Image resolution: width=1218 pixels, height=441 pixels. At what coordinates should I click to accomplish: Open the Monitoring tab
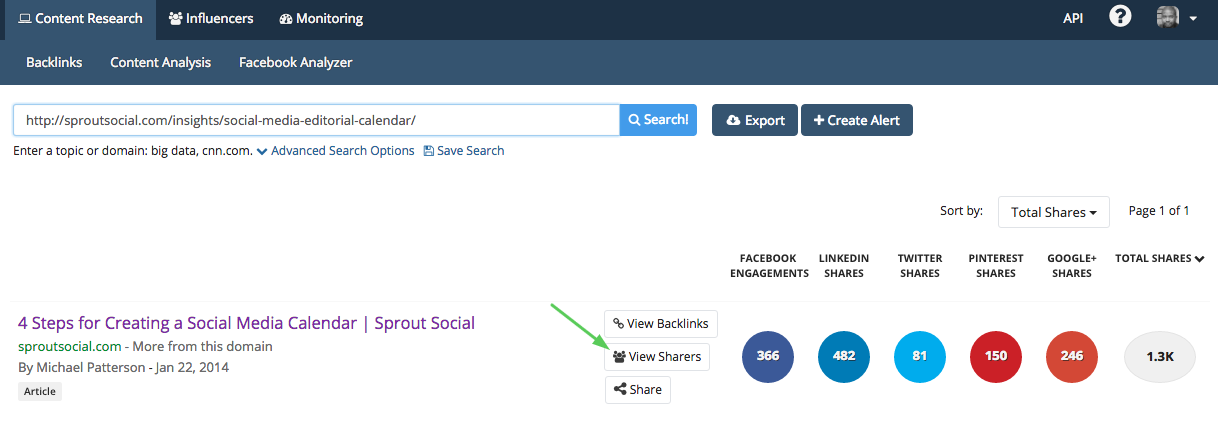coord(321,19)
